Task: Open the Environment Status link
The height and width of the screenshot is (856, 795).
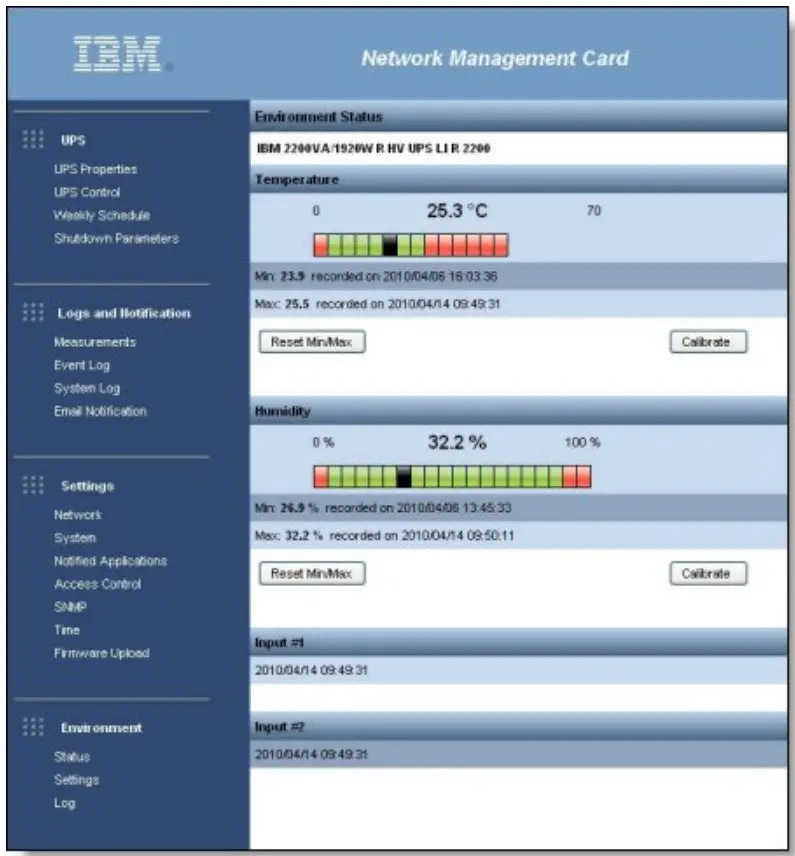Action: pyautogui.click(x=72, y=757)
